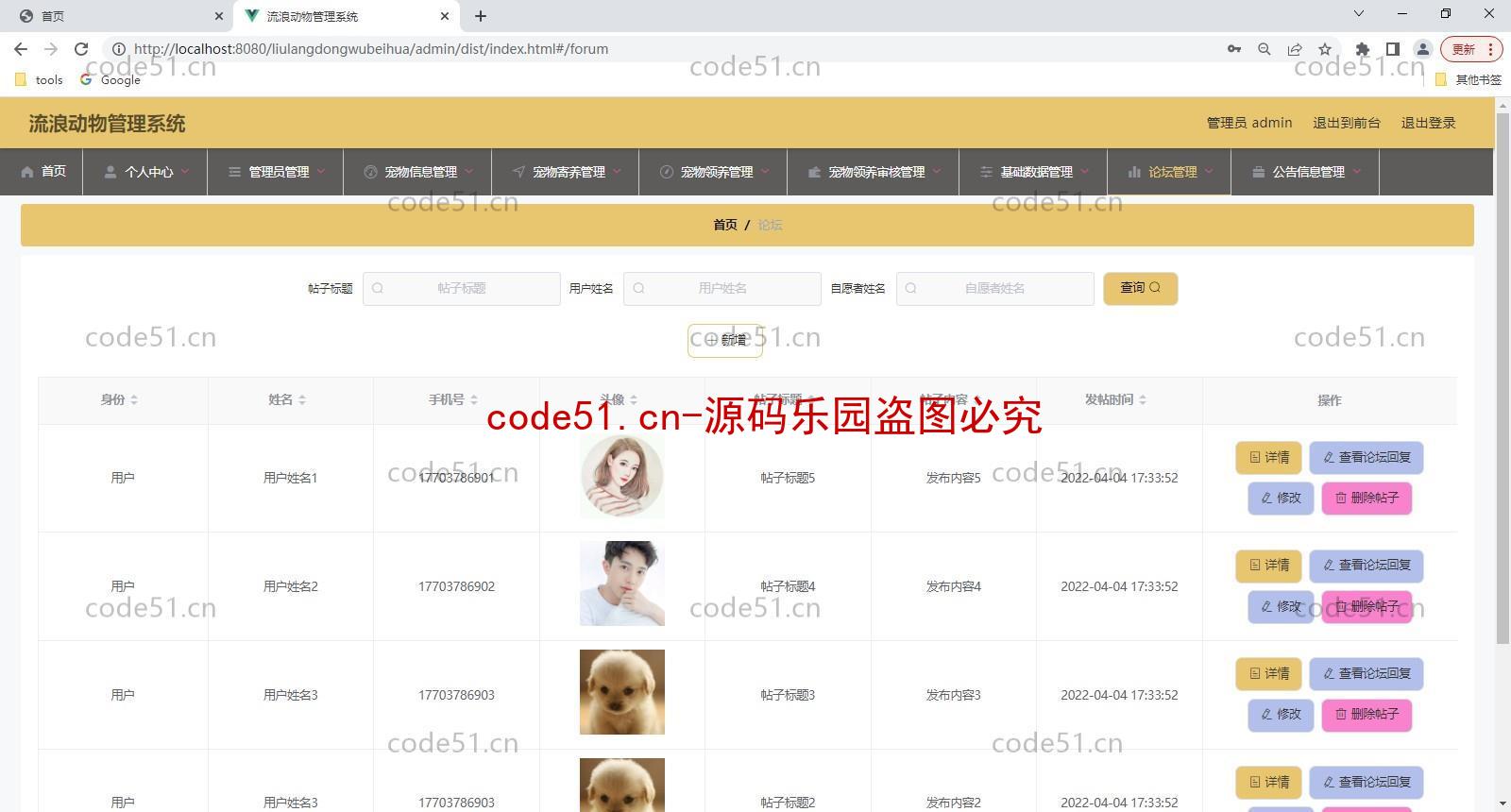Open the zoom magnifier icon in address bar
The width and height of the screenshot is (1511, 812).
point(1265,49)
